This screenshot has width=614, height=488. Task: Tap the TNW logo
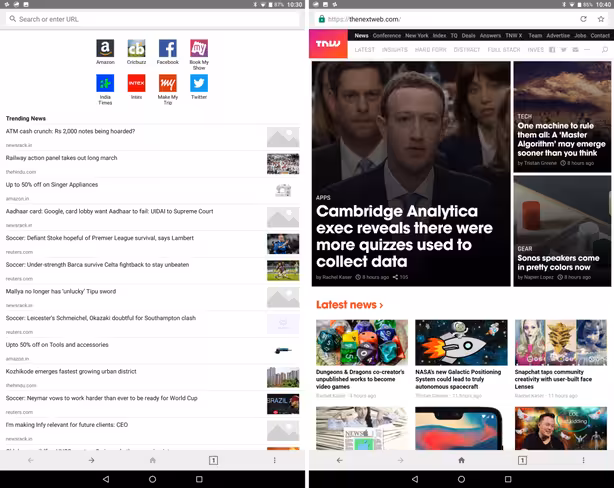pos(328,43)
